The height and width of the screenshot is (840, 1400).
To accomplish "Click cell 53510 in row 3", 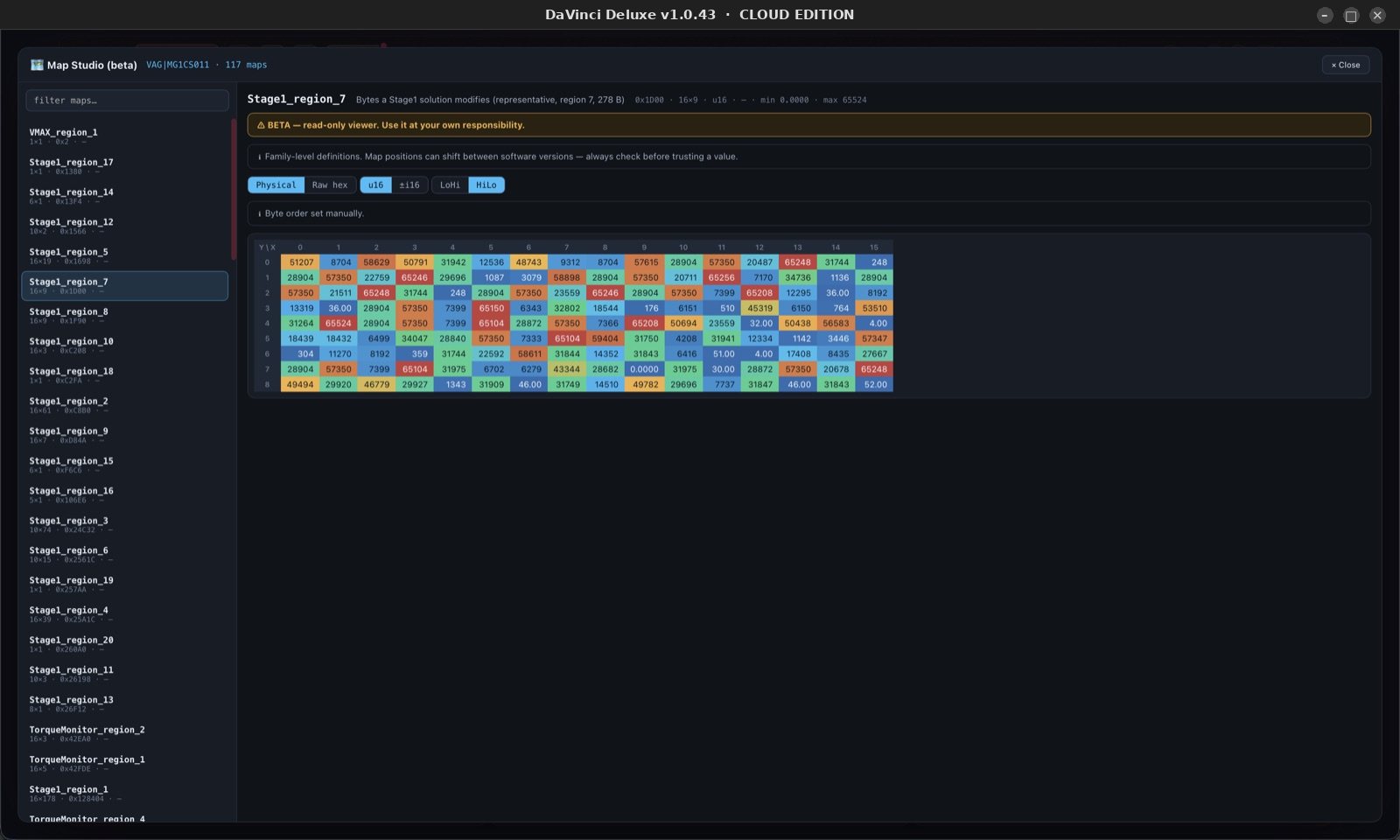I will pos(874,308).
